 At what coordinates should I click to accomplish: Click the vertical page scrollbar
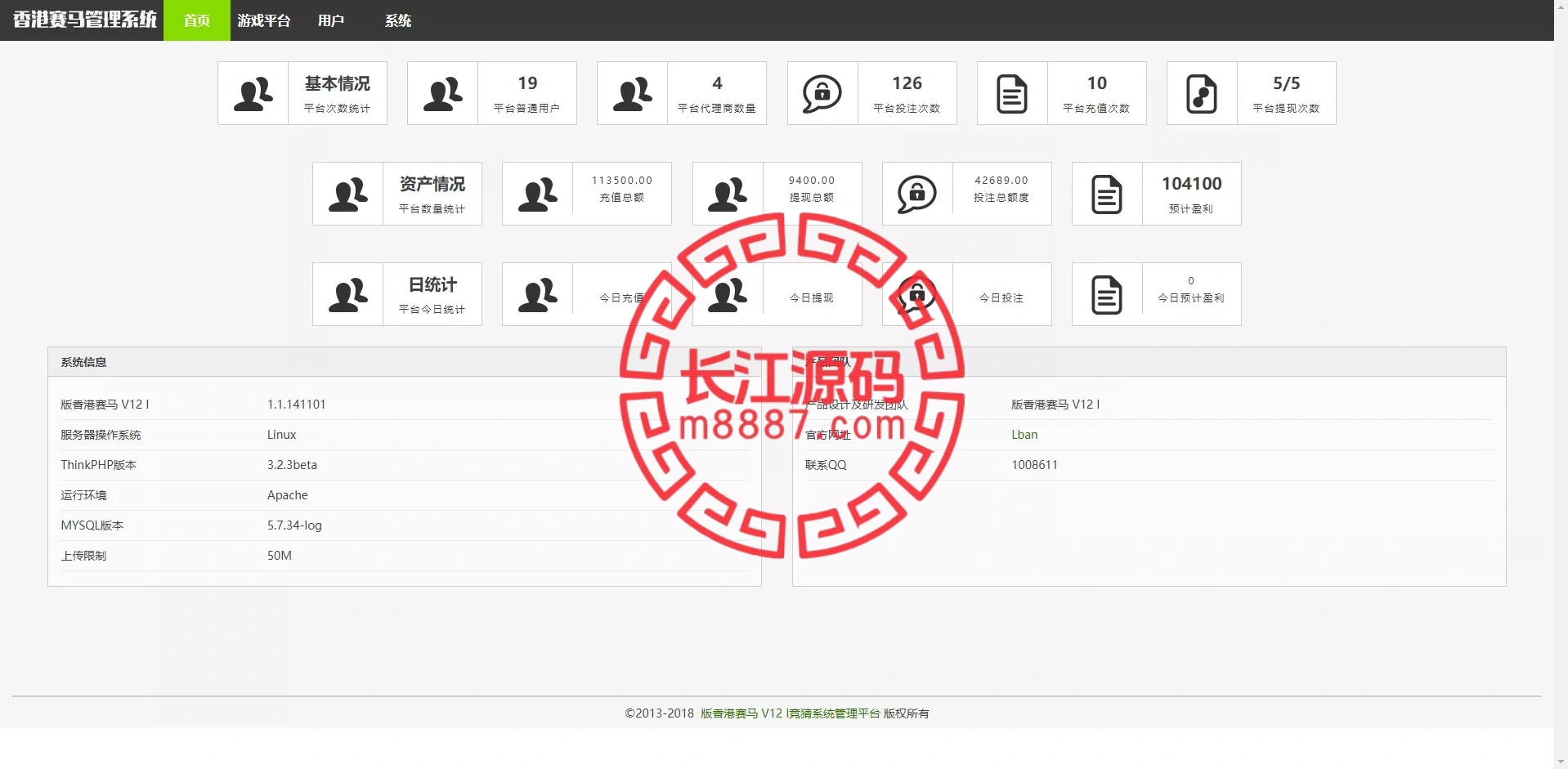tap(1561, 384)
